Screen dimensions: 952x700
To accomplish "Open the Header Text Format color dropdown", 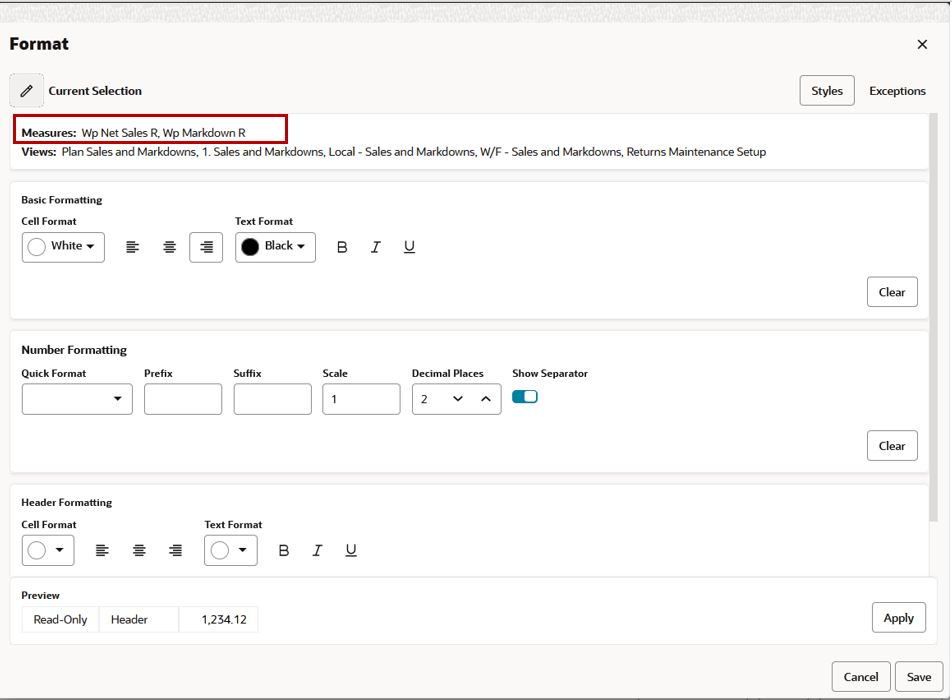I will point(231,551).
